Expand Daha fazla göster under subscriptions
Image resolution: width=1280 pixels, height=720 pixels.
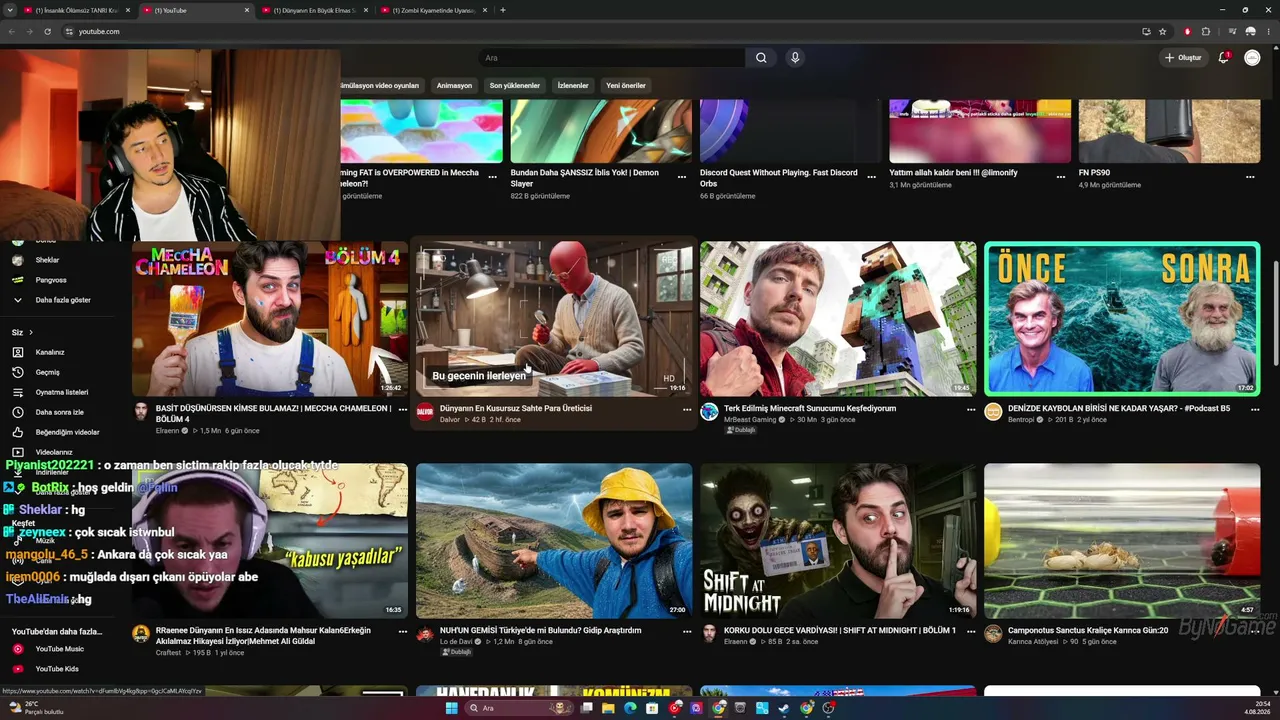(x=62, y=300)
